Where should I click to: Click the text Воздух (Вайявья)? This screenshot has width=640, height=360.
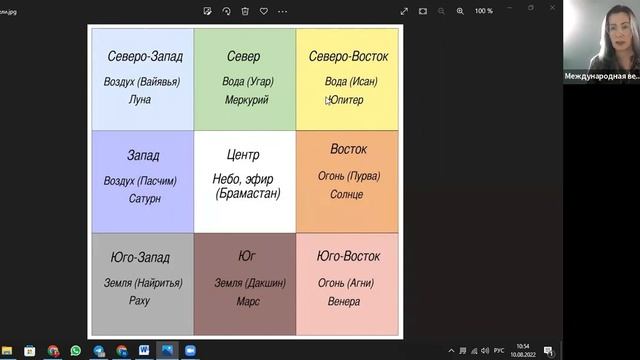tap(142, 82)
